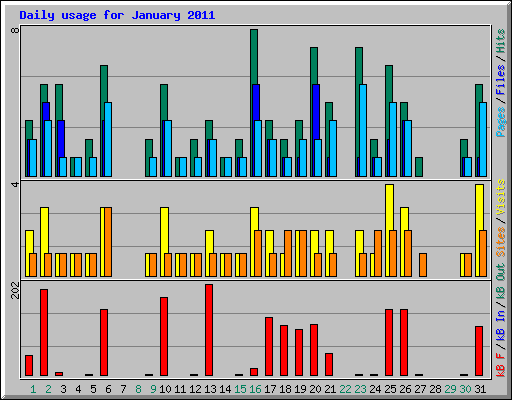Click the 'Sites' legend label
Screen dimensions: 512x400
[500, 242]
